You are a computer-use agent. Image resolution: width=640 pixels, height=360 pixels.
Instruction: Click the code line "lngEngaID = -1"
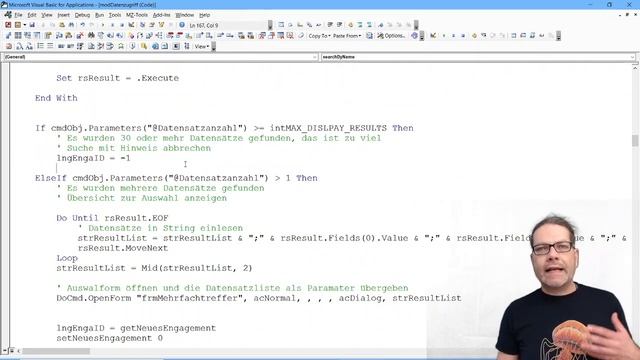(93, 158)
